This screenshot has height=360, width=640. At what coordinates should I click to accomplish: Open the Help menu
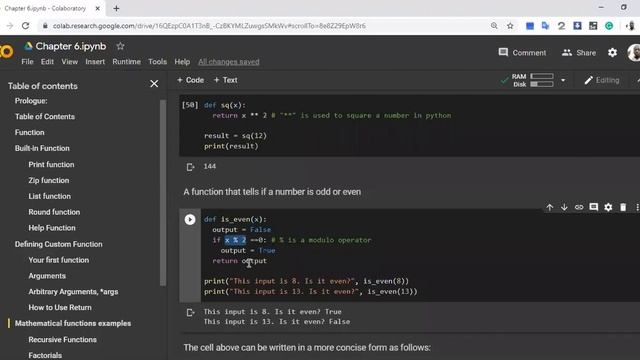(182, 62)
